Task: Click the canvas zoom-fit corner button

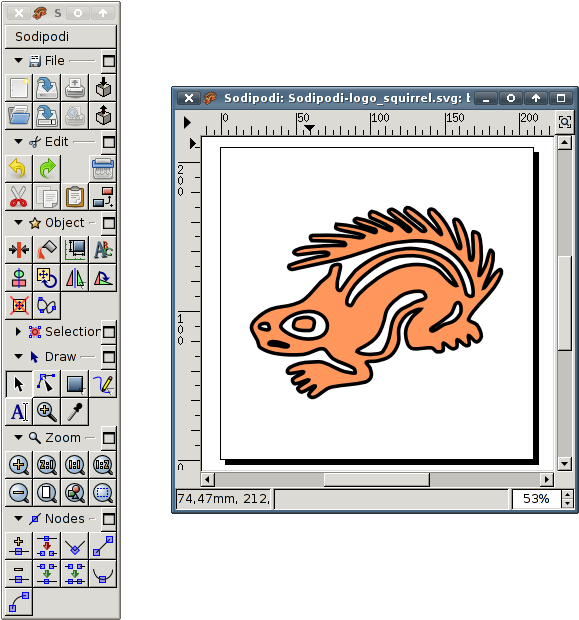Action: (x=564, y=121)
